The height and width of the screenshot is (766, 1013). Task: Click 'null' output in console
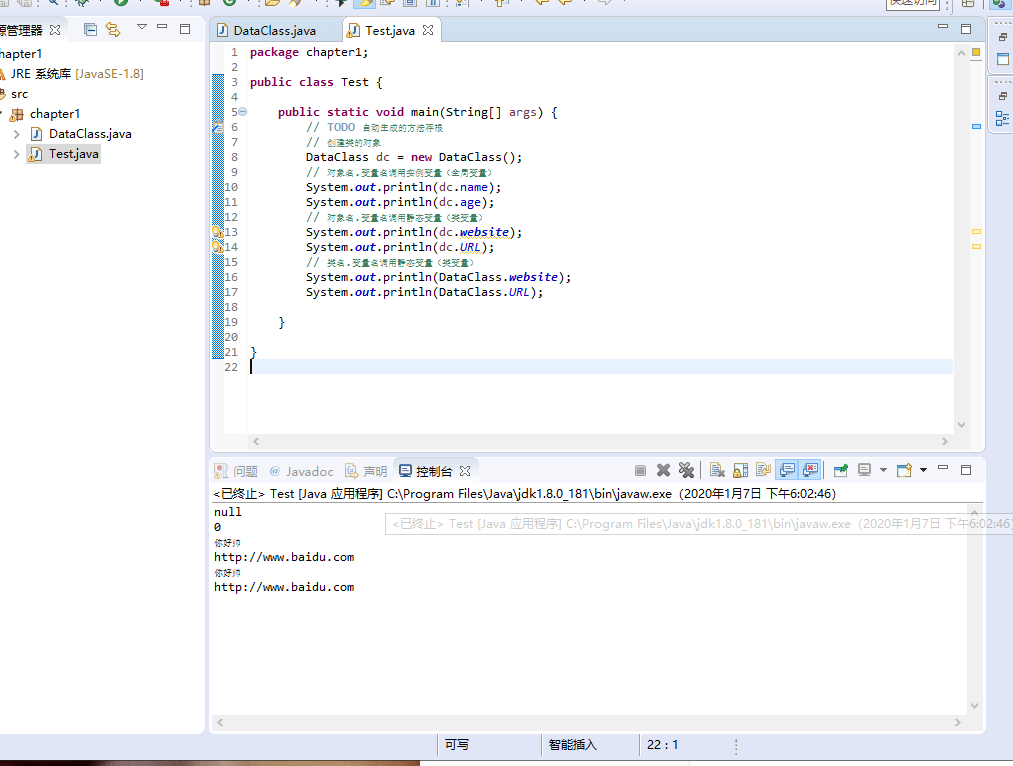[227, 512]
